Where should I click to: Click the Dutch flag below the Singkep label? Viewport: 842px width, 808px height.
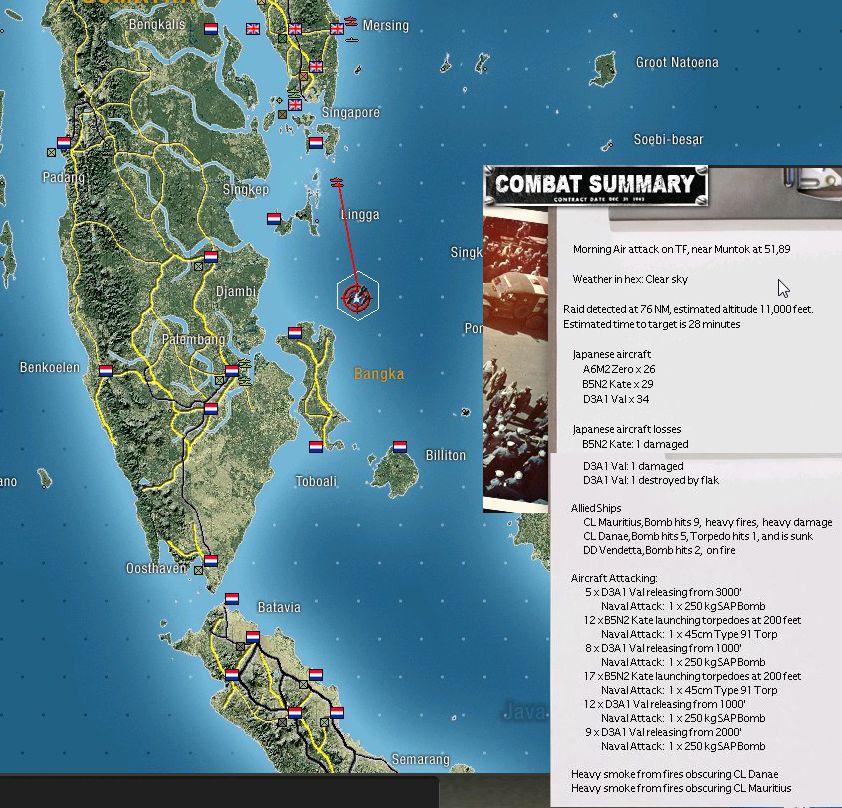274,219
